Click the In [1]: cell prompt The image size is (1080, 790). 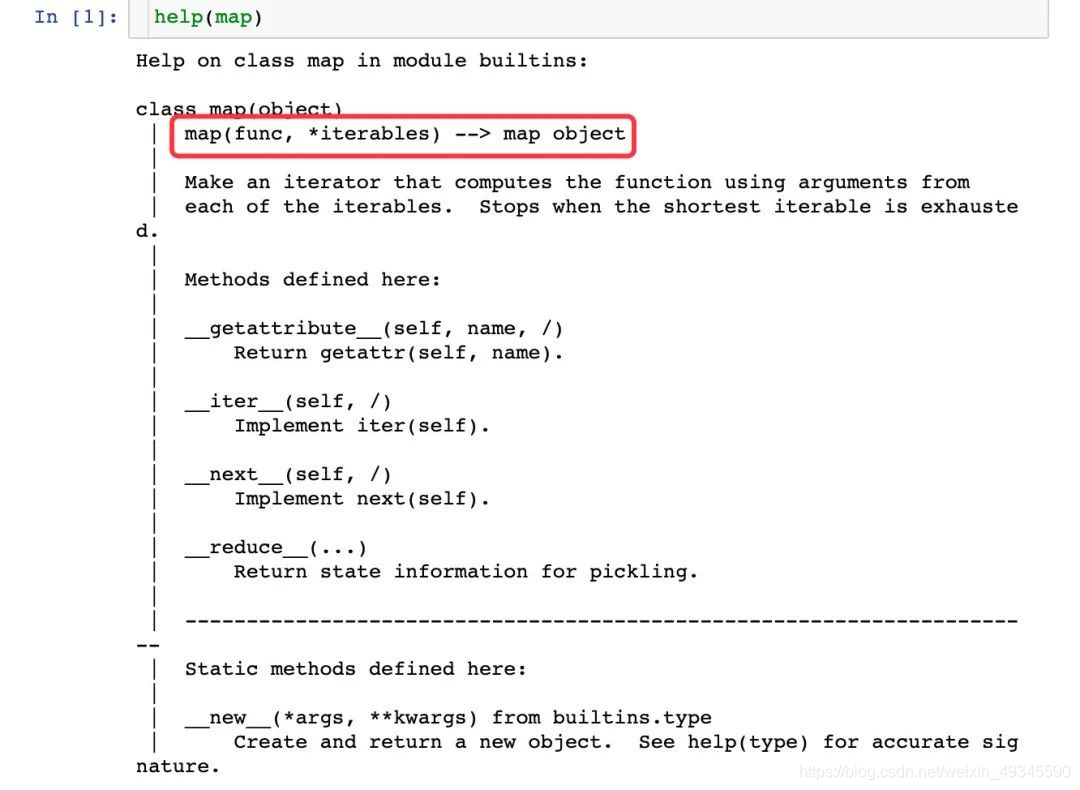point(76,17)
